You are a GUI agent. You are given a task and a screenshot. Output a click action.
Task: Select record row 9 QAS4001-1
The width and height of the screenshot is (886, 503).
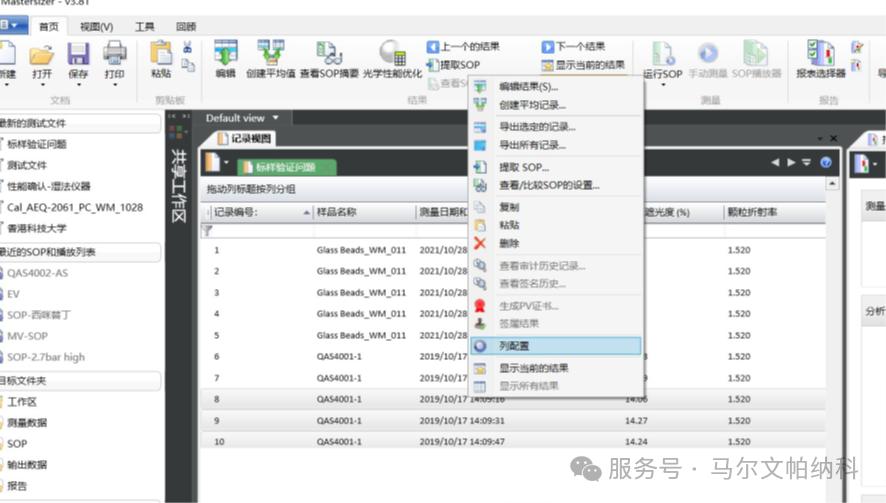click(513, 421)
